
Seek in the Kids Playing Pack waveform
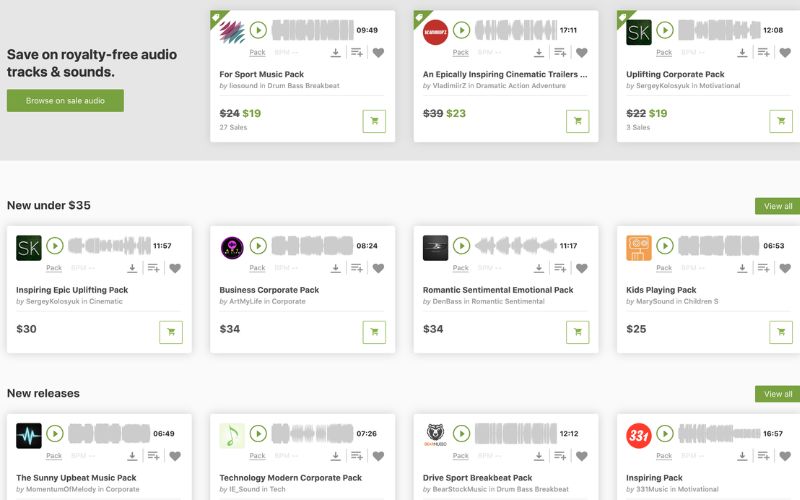pyautogui.click(x=718, y=246)
